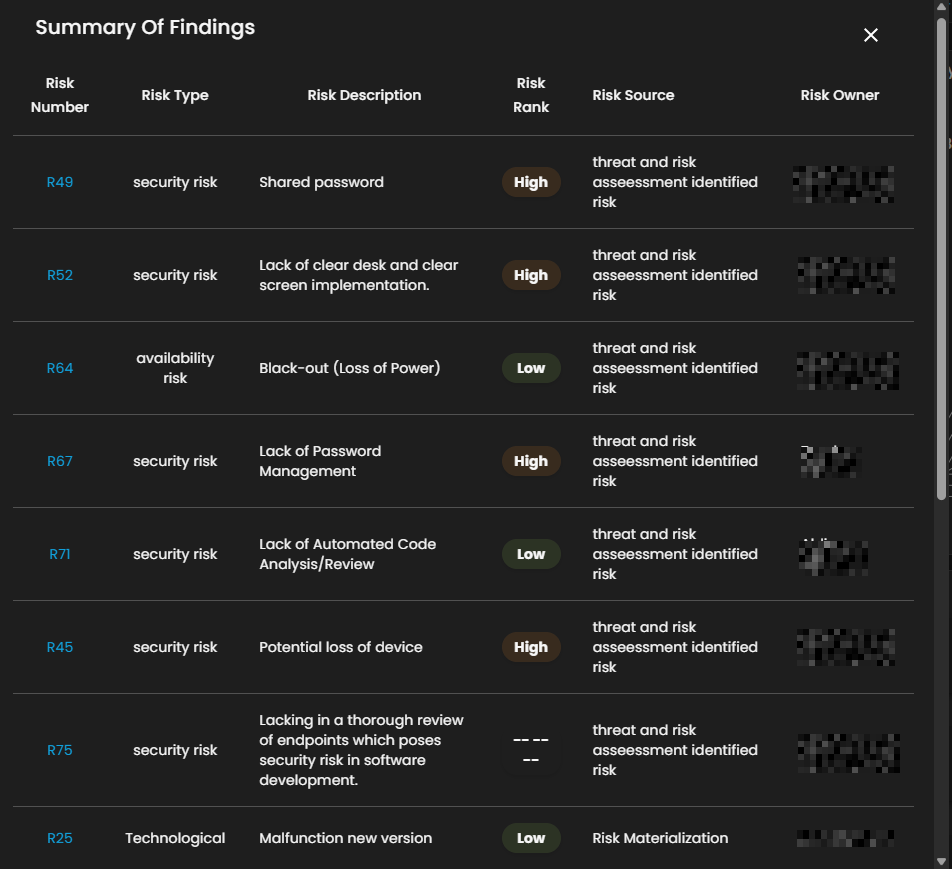The height and width of the screenshot is (869, 952).
Task: Open risk number R52 link
Action: click(x=60, y=275)
